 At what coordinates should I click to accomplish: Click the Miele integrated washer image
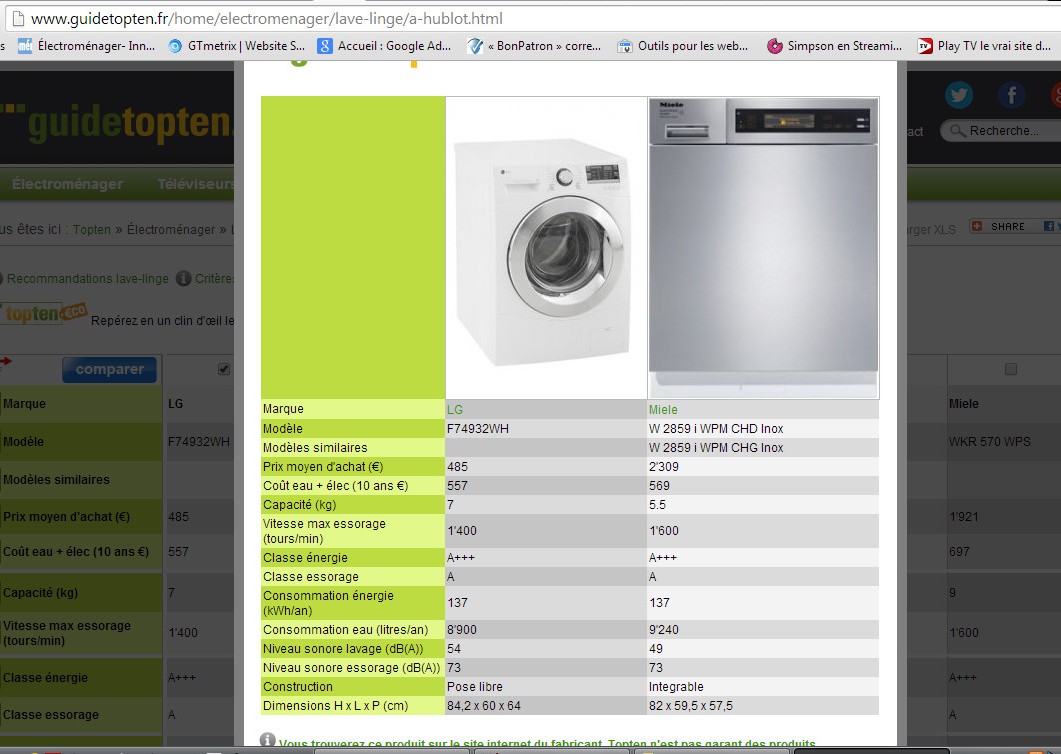pyautogui.click(x=763, y=248)
